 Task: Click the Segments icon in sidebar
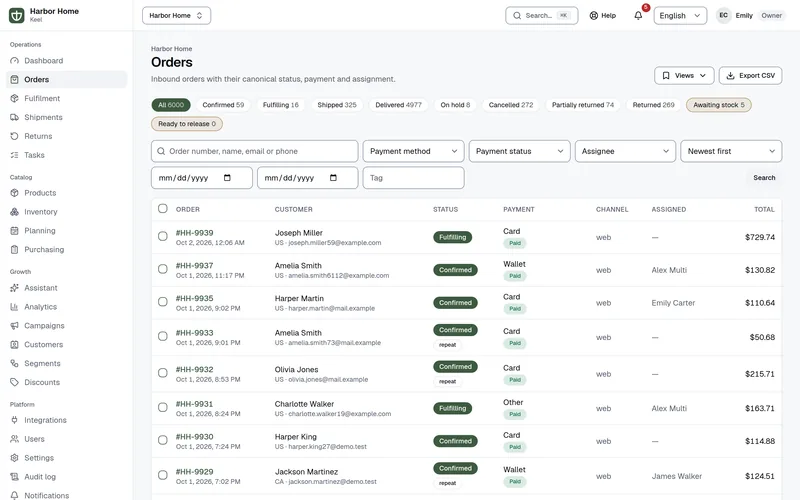tap(14, 363)
